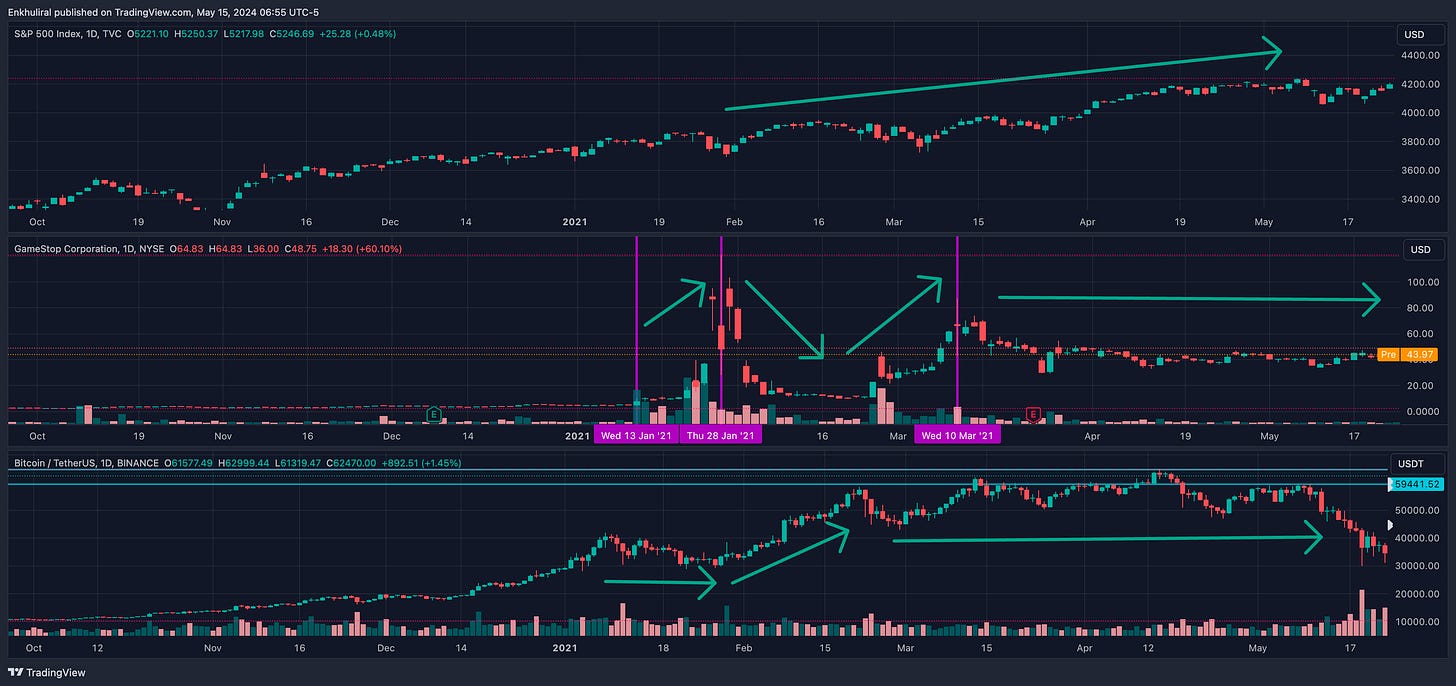1456x686 pixels.
Task: Select the Wed 10 Mar '21 date marker
Action: pos(957,436)
